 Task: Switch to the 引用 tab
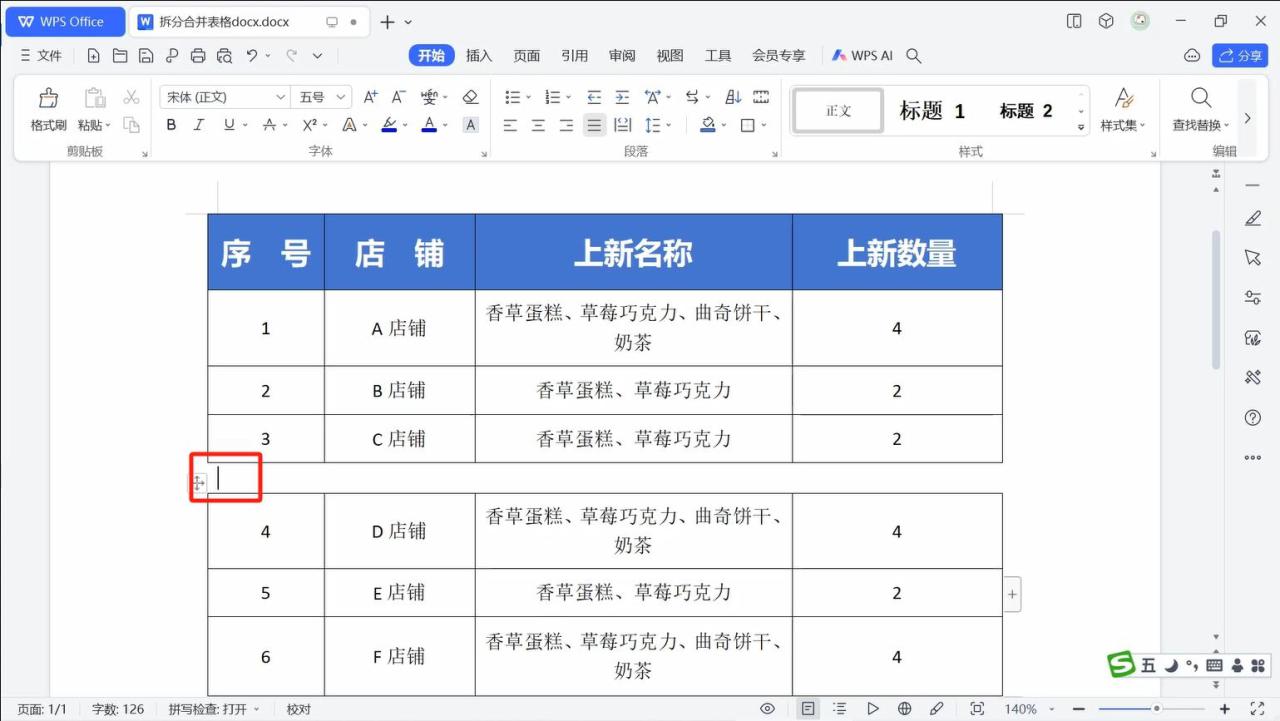575,56
